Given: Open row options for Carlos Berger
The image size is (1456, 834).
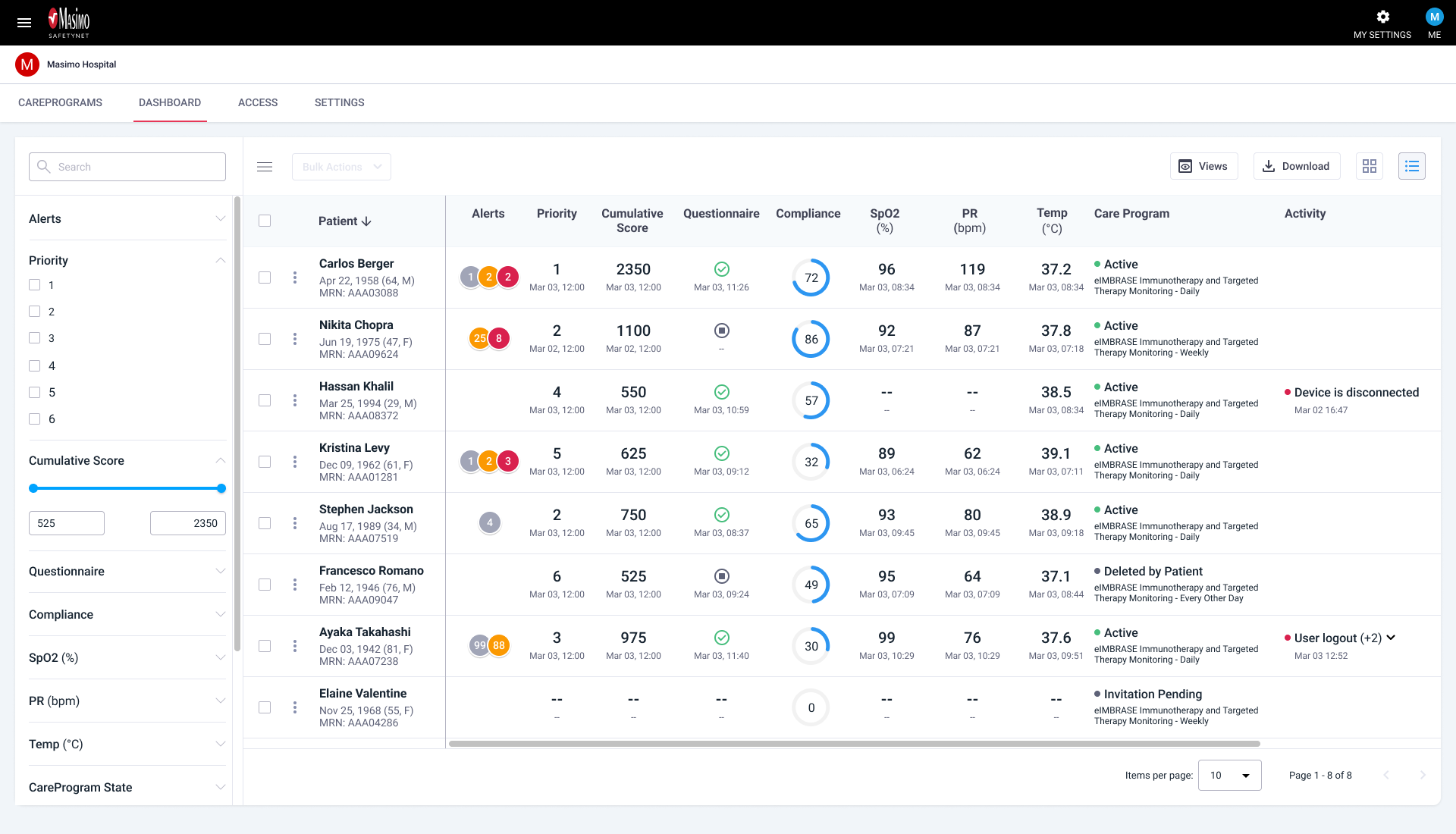Looking at the screenshot, I should [x=295, y=277].
